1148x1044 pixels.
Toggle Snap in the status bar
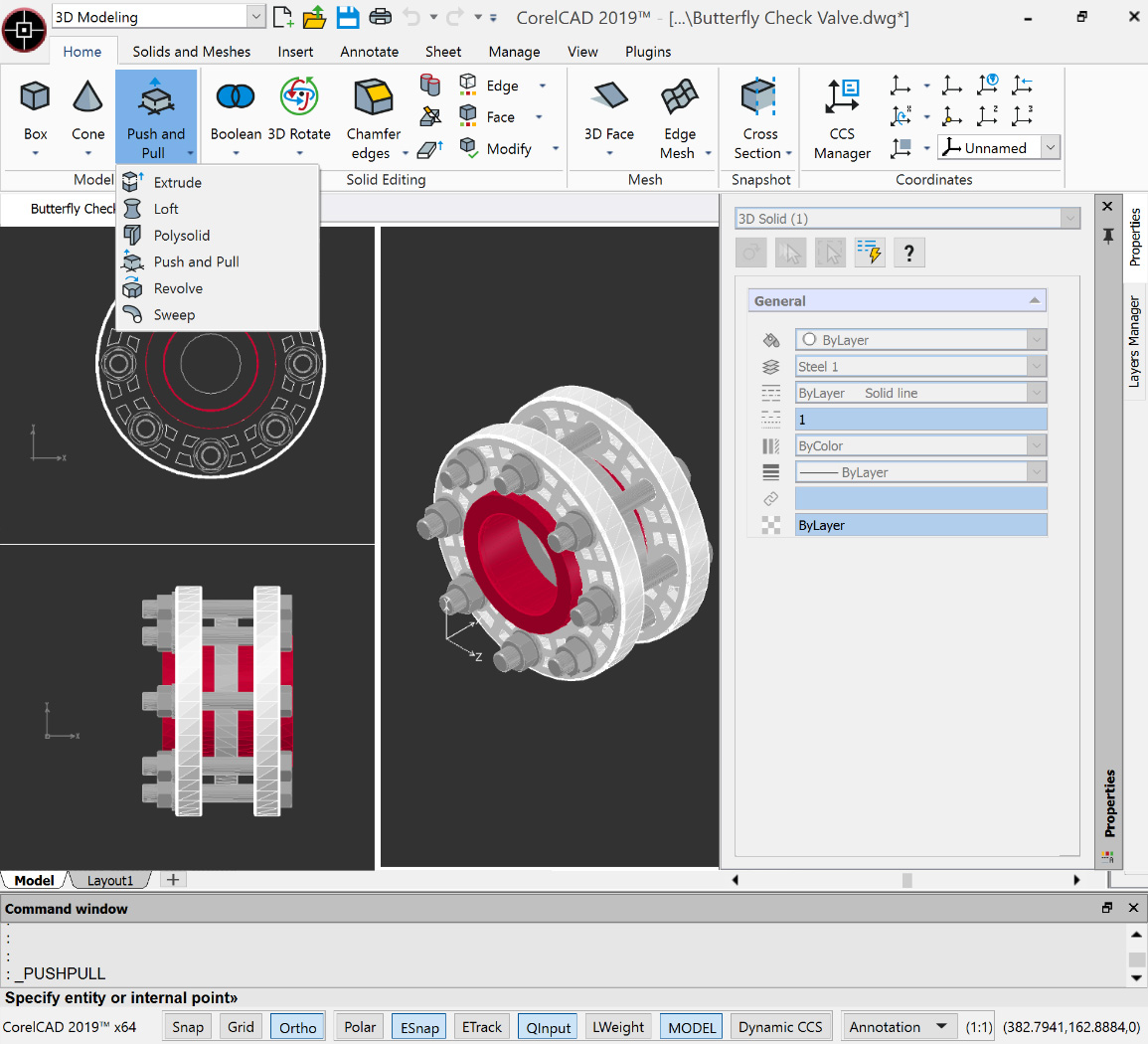tap(188, 1027)
